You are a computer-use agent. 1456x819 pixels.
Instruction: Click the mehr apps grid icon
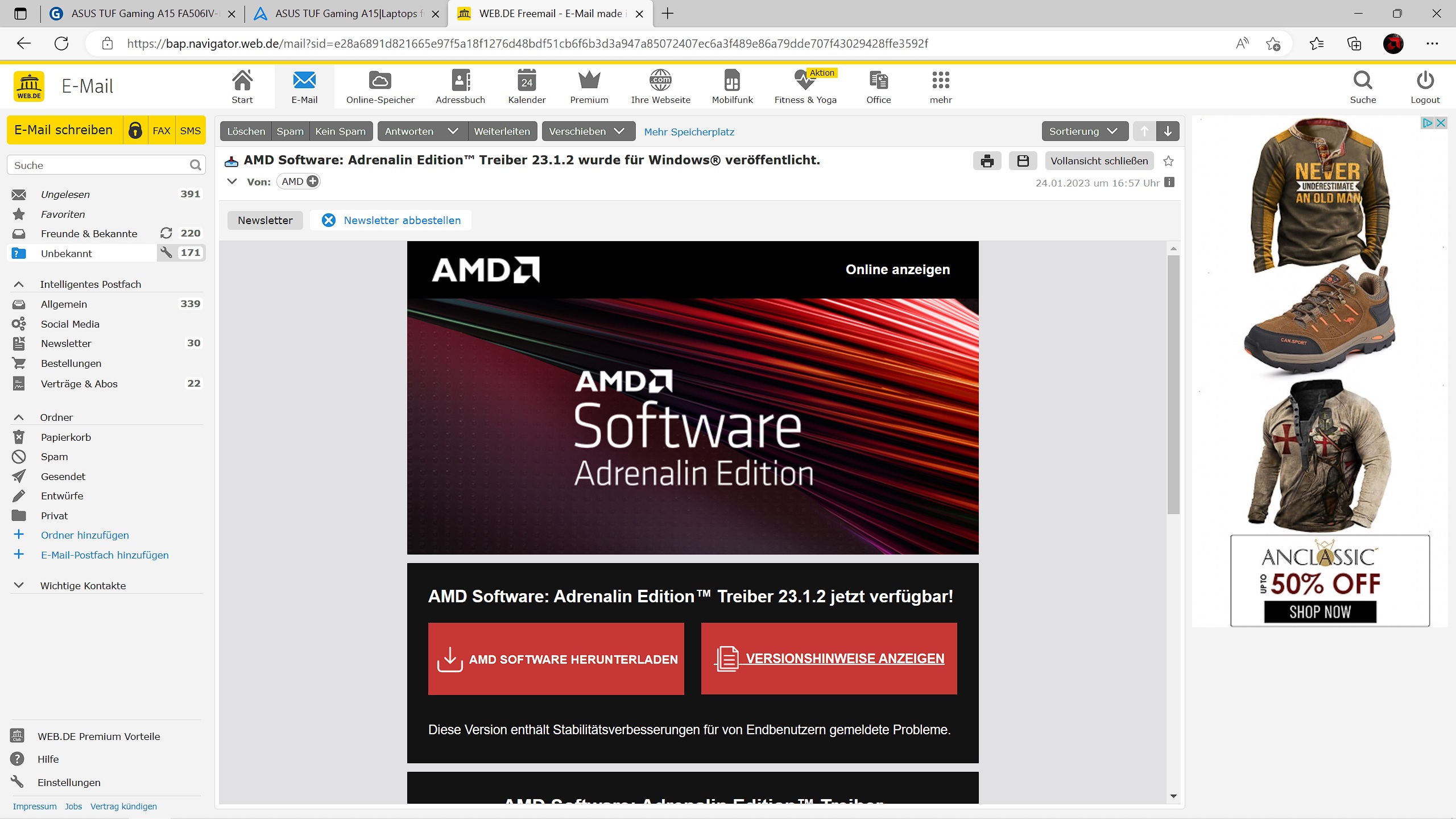click(941, 86)
